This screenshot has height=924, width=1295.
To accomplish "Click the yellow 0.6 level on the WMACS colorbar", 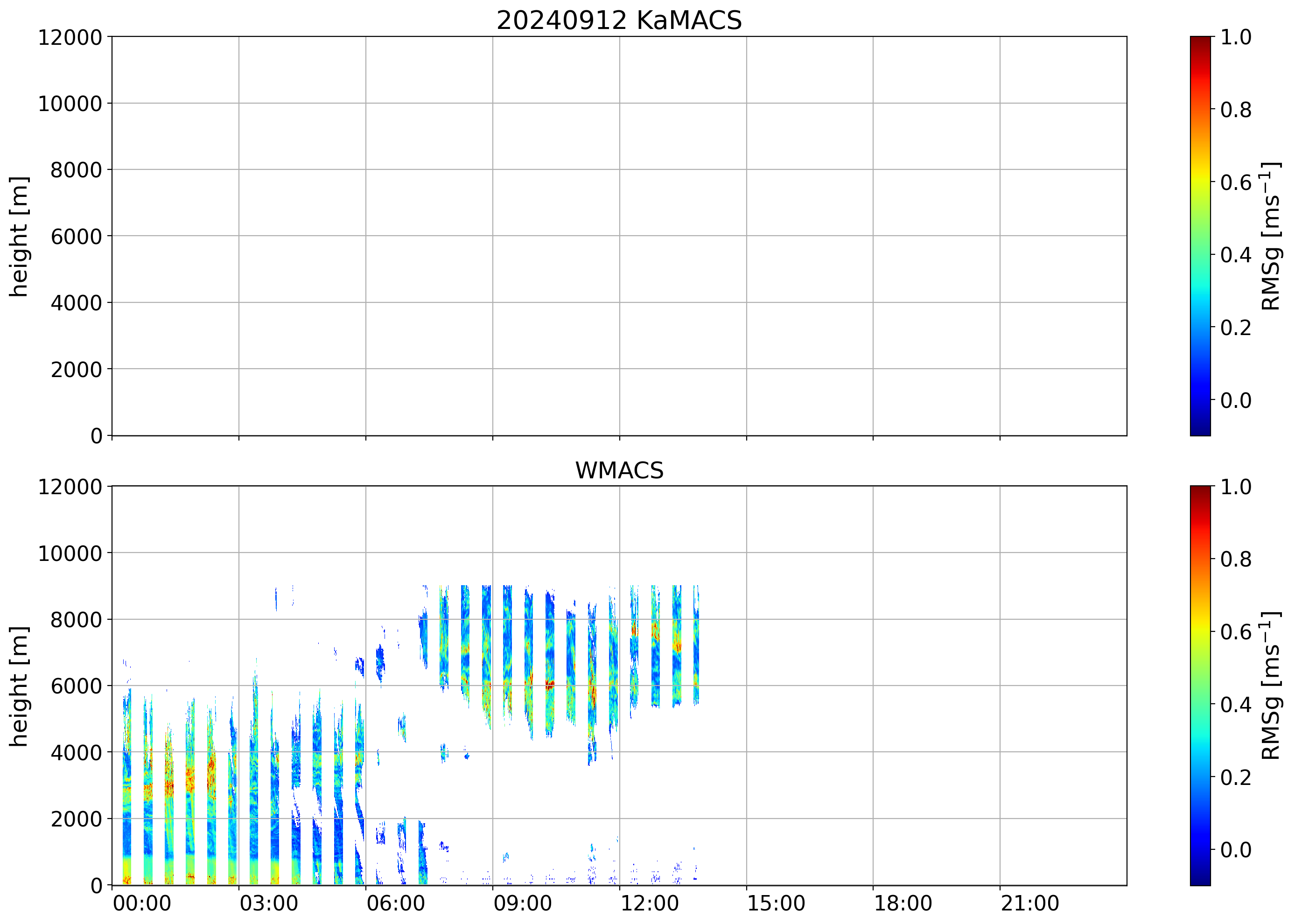I will (1200, 631).
